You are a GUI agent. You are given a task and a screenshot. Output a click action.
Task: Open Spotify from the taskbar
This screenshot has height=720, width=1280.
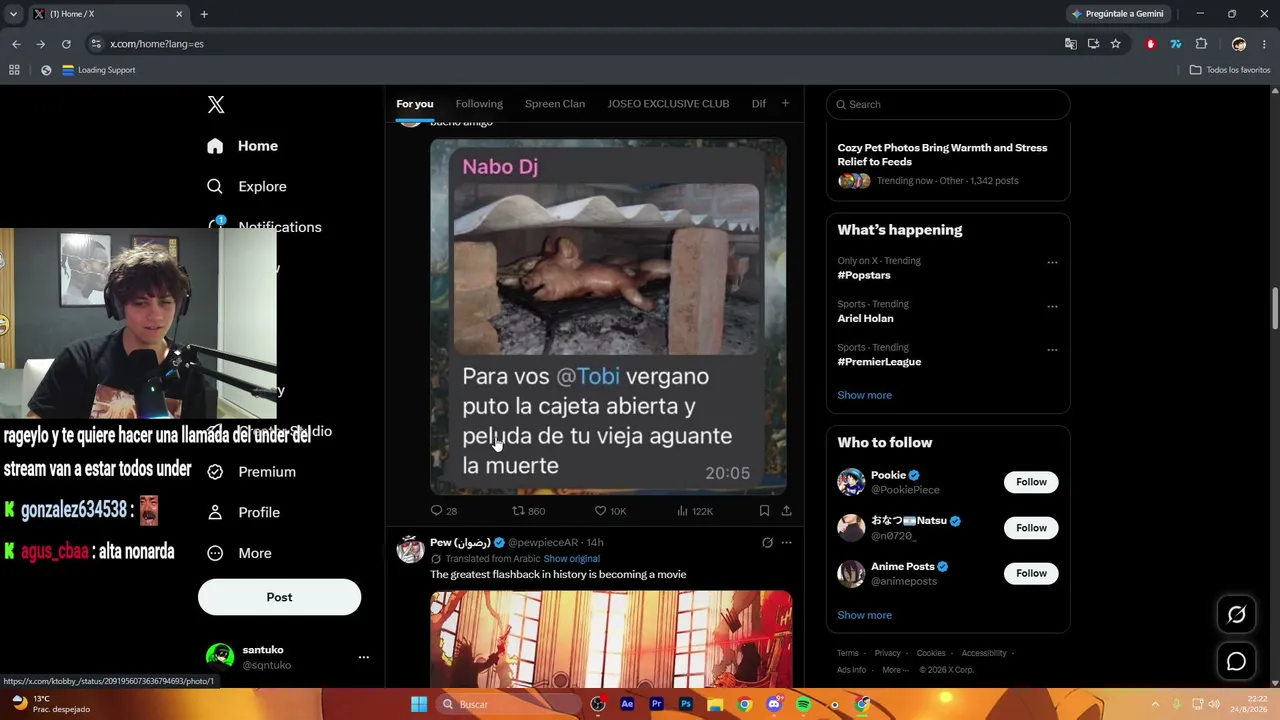click(804, 704)
